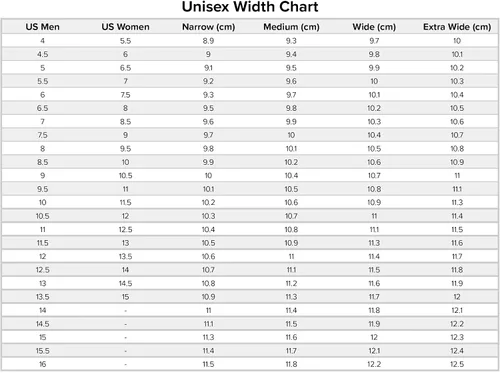The width and height of the screenshot is (500, 373).
Task: Select US Men size 8.5 cell
Action: pyautogui.click(x=42, y=162)
